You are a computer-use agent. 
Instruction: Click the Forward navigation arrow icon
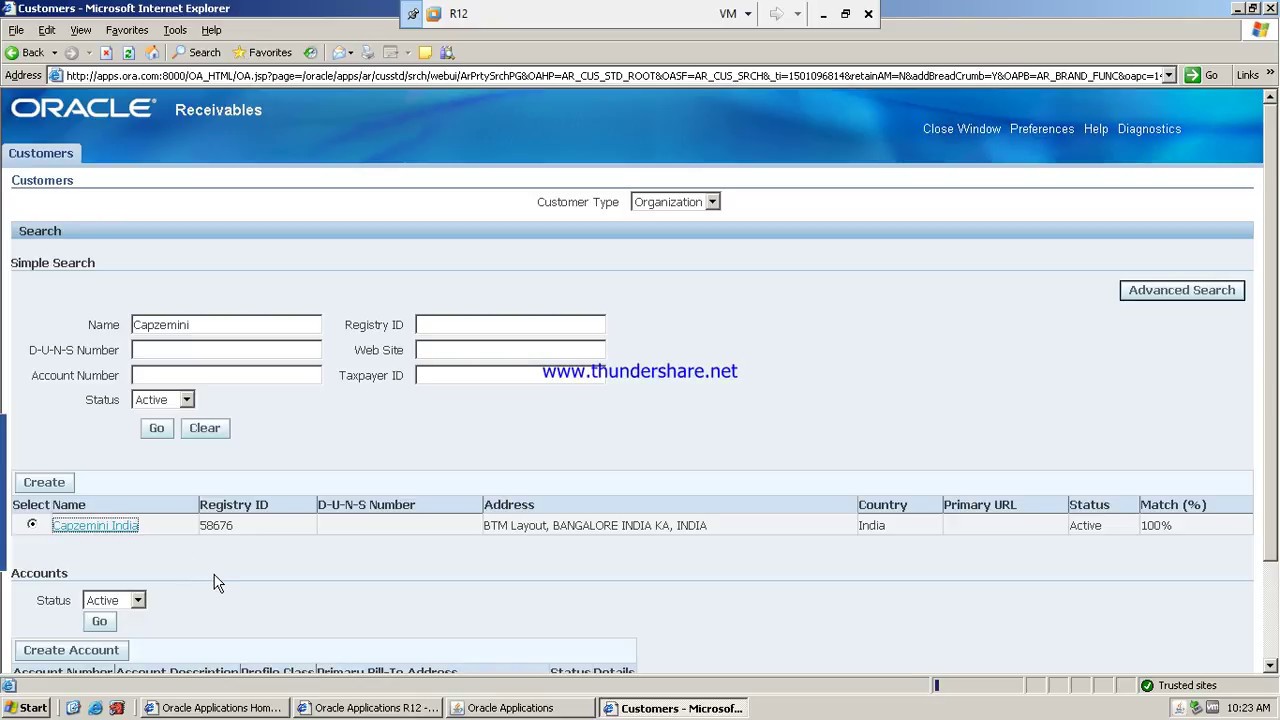(x=72, y=53)
